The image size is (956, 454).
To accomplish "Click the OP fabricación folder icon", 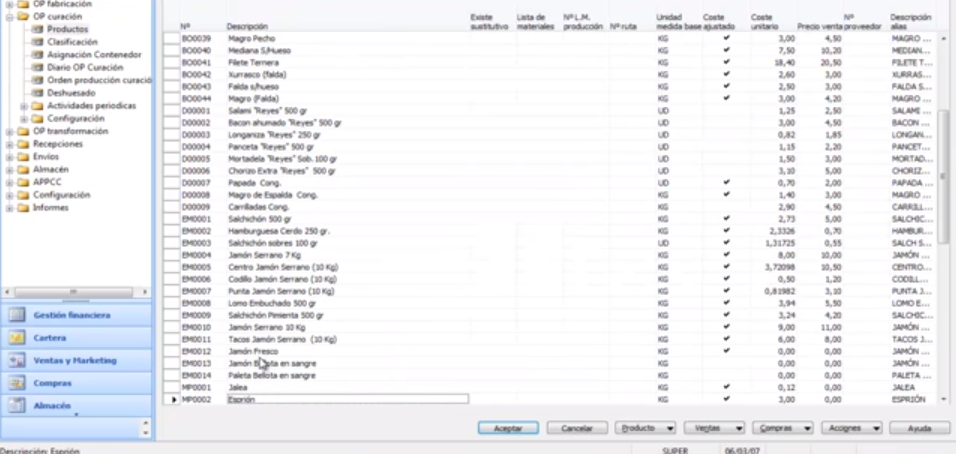I will pyautogui.click(x=23, y=4).
